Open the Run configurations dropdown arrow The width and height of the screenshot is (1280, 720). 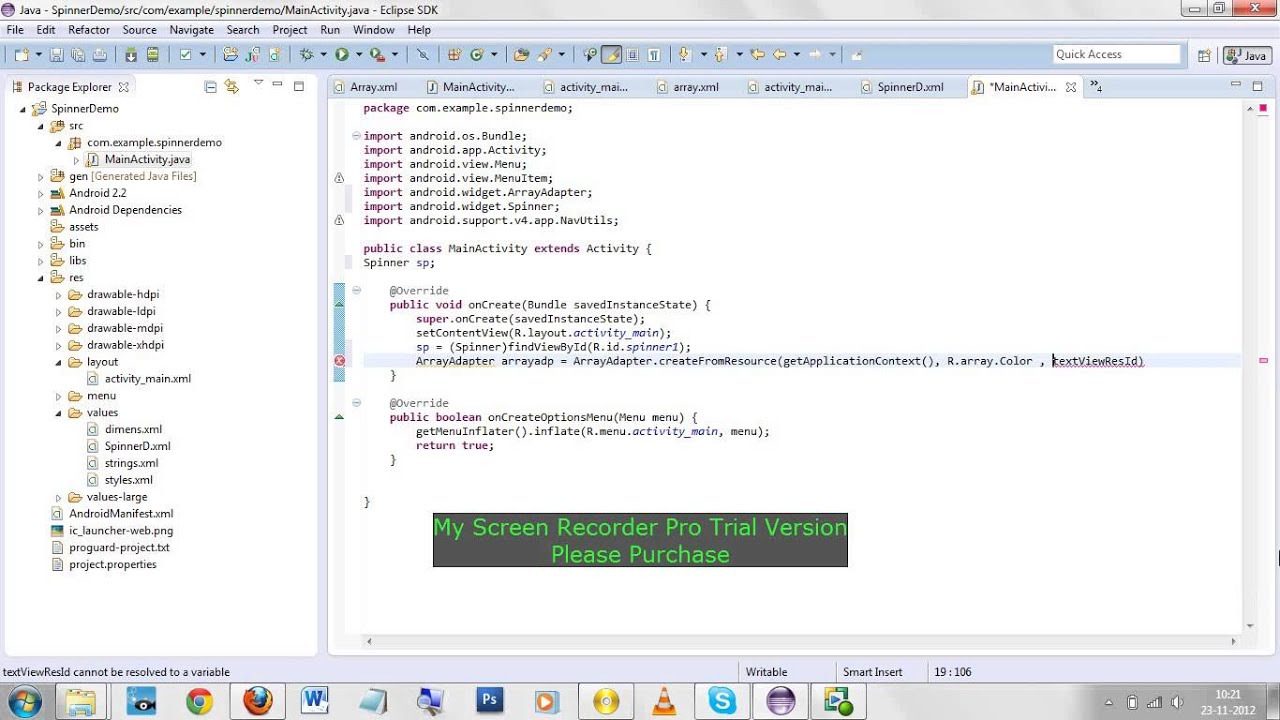coord(359,55)
